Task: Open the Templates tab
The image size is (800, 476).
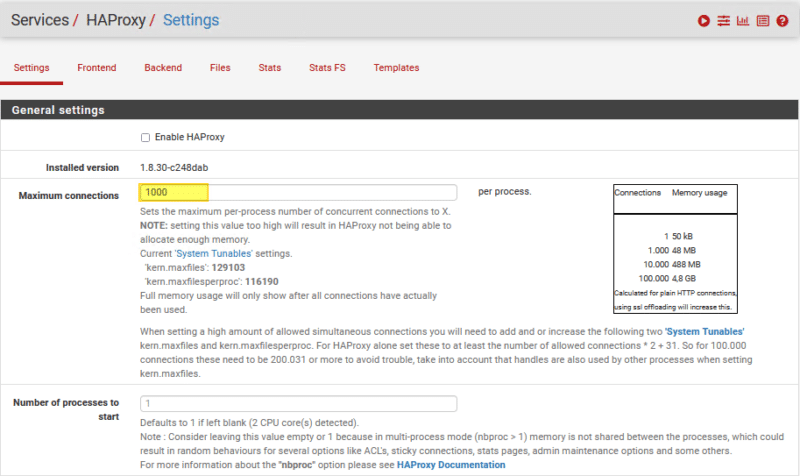Action: point(396,68)
